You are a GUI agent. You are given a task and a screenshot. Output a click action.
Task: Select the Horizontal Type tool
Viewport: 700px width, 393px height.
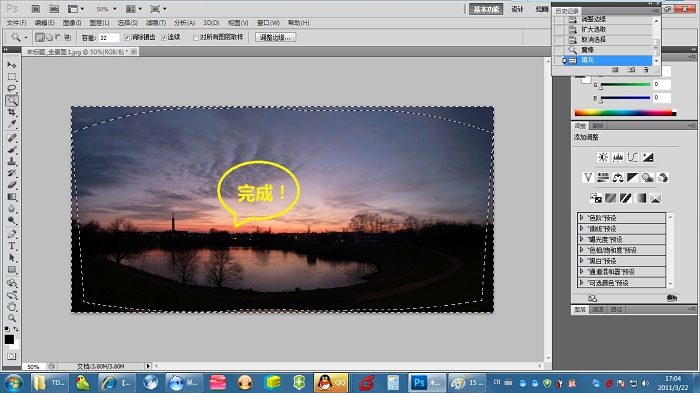pos(12,246)
